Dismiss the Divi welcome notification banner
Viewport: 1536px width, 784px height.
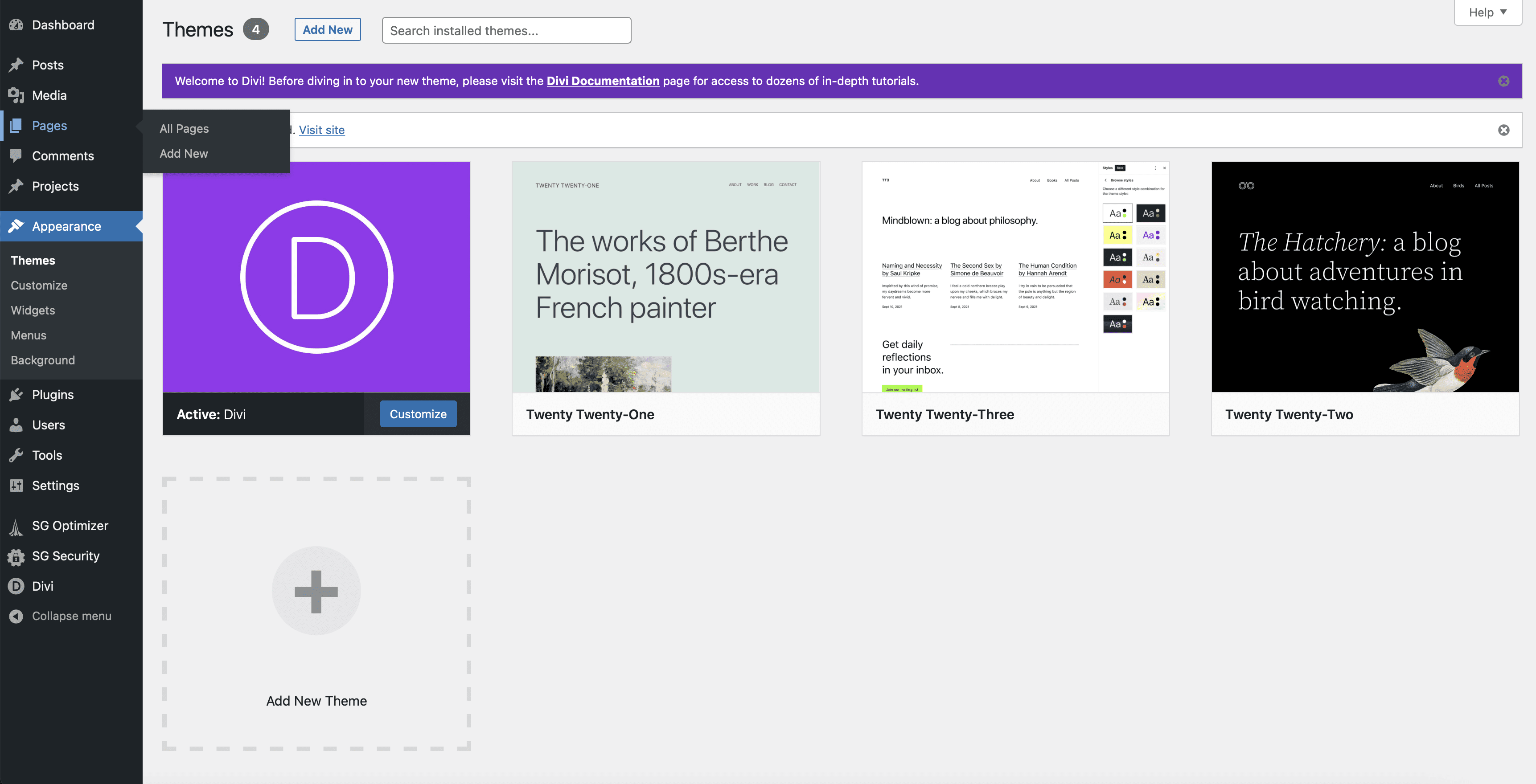point(1504,81)
